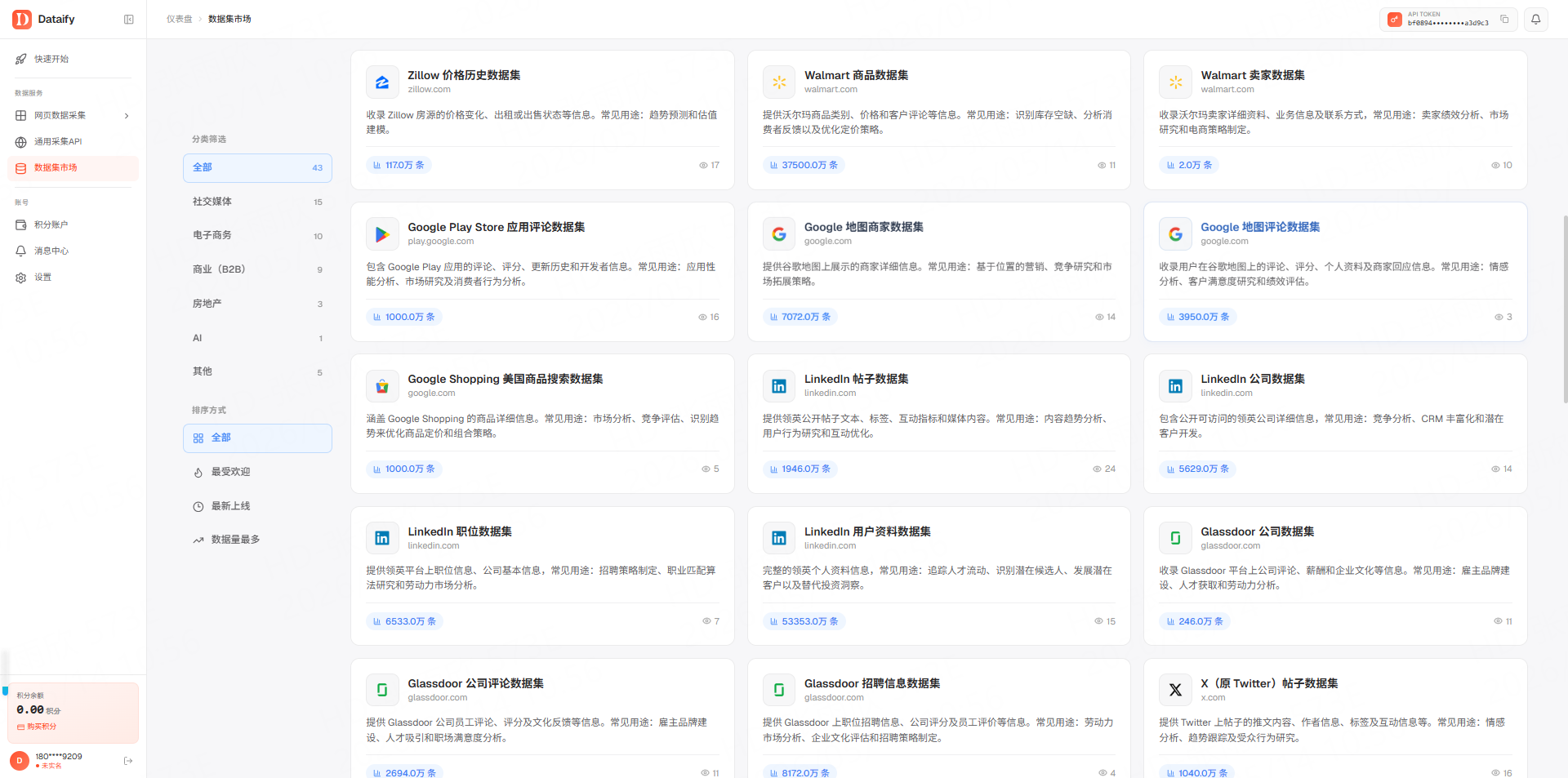Click Walmart 卖家数据集 logo icon

click(x=1175, y=82)
